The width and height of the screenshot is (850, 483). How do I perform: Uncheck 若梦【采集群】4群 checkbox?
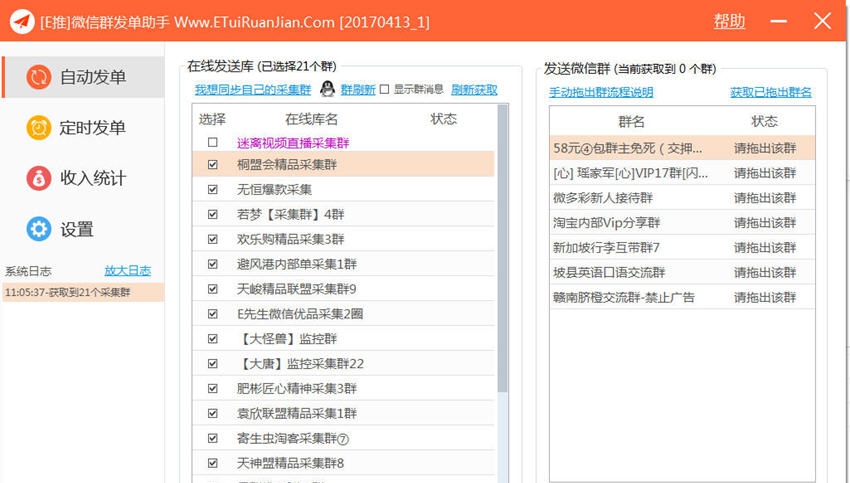(x=212, y=214)
